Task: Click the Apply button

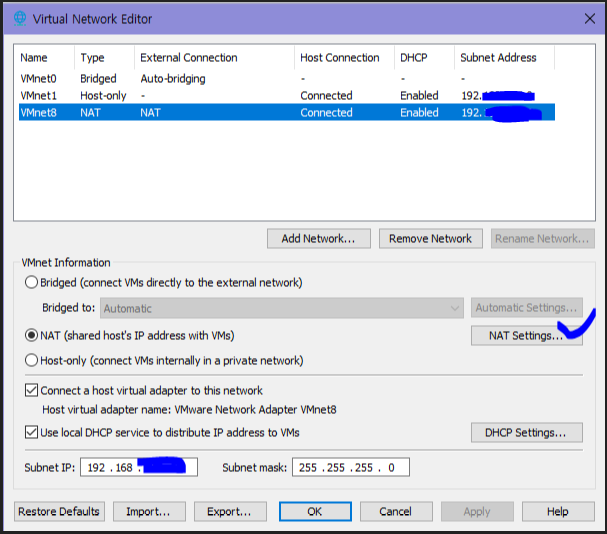Action: click(477, 512)
